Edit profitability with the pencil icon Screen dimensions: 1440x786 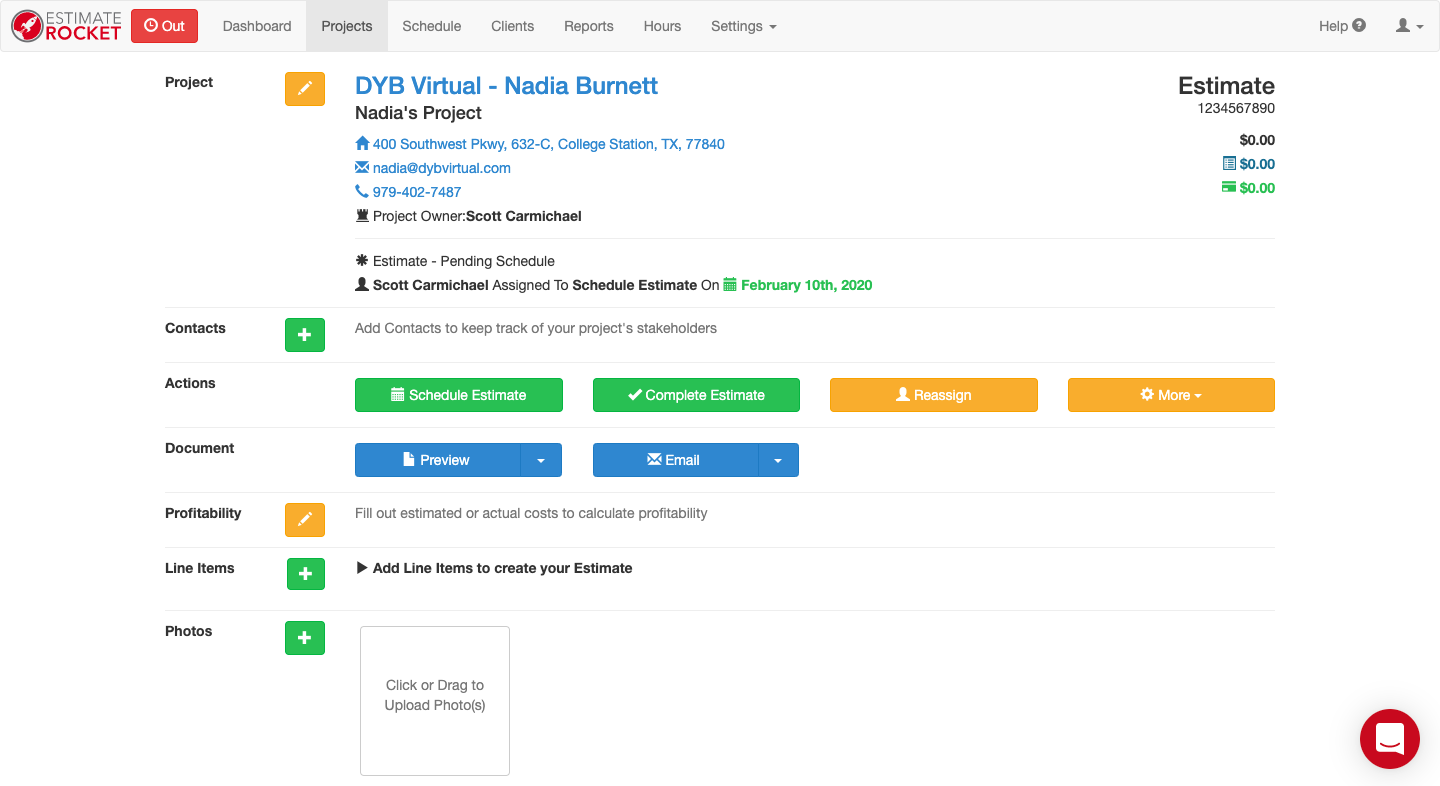pos(305,520)
